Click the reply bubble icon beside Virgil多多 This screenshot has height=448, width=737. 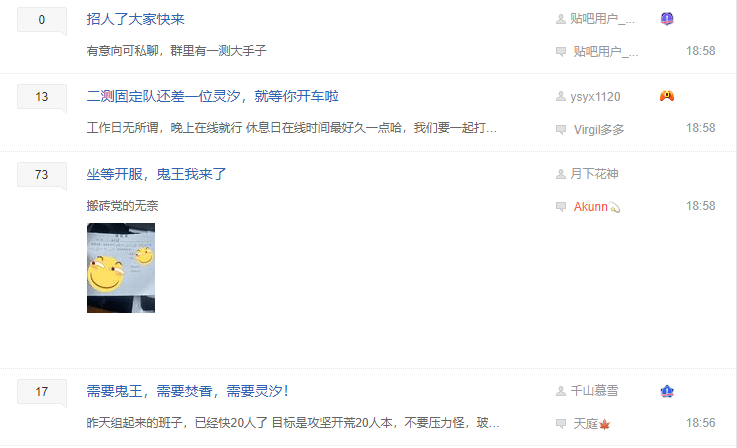click(561, 129)
